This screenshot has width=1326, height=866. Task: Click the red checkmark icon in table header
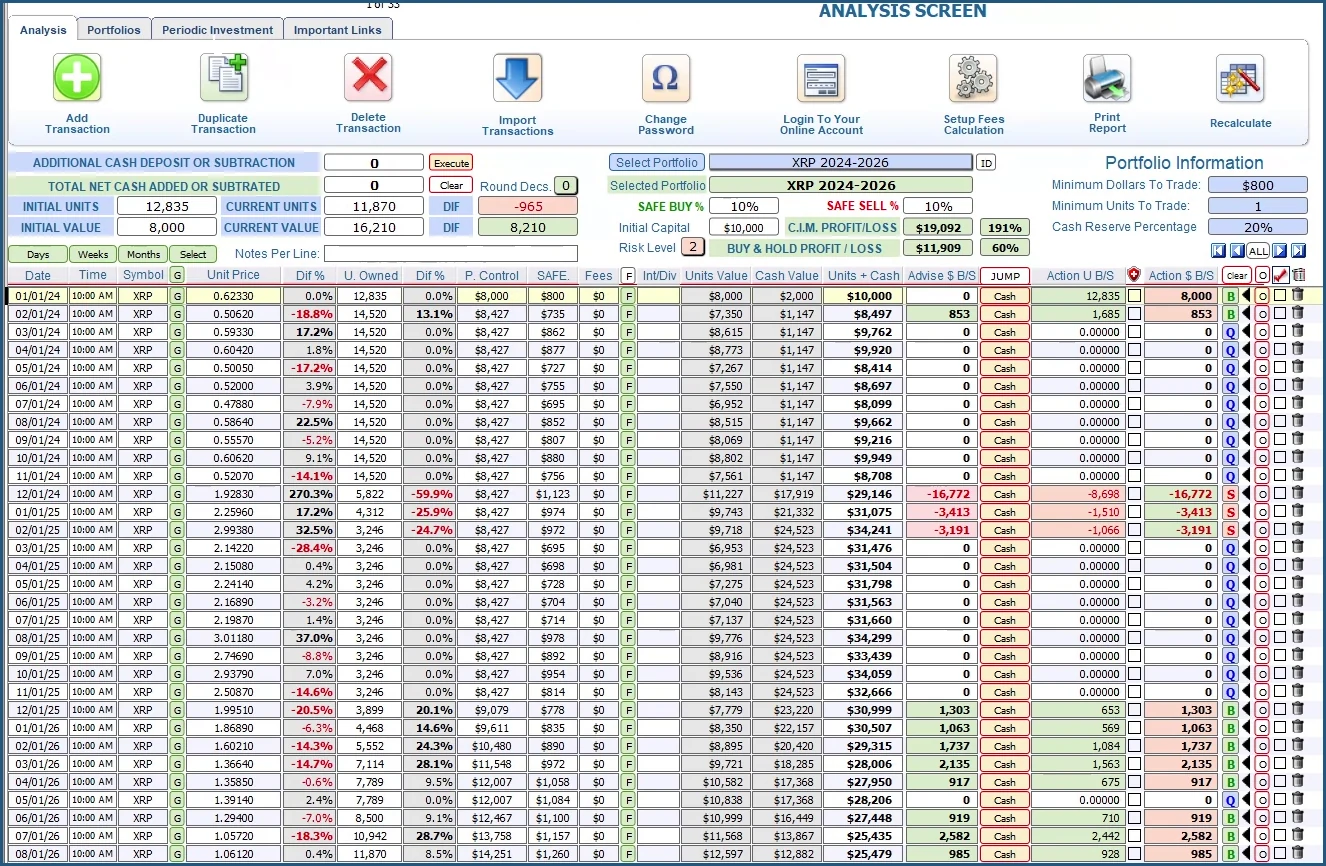1279,275
